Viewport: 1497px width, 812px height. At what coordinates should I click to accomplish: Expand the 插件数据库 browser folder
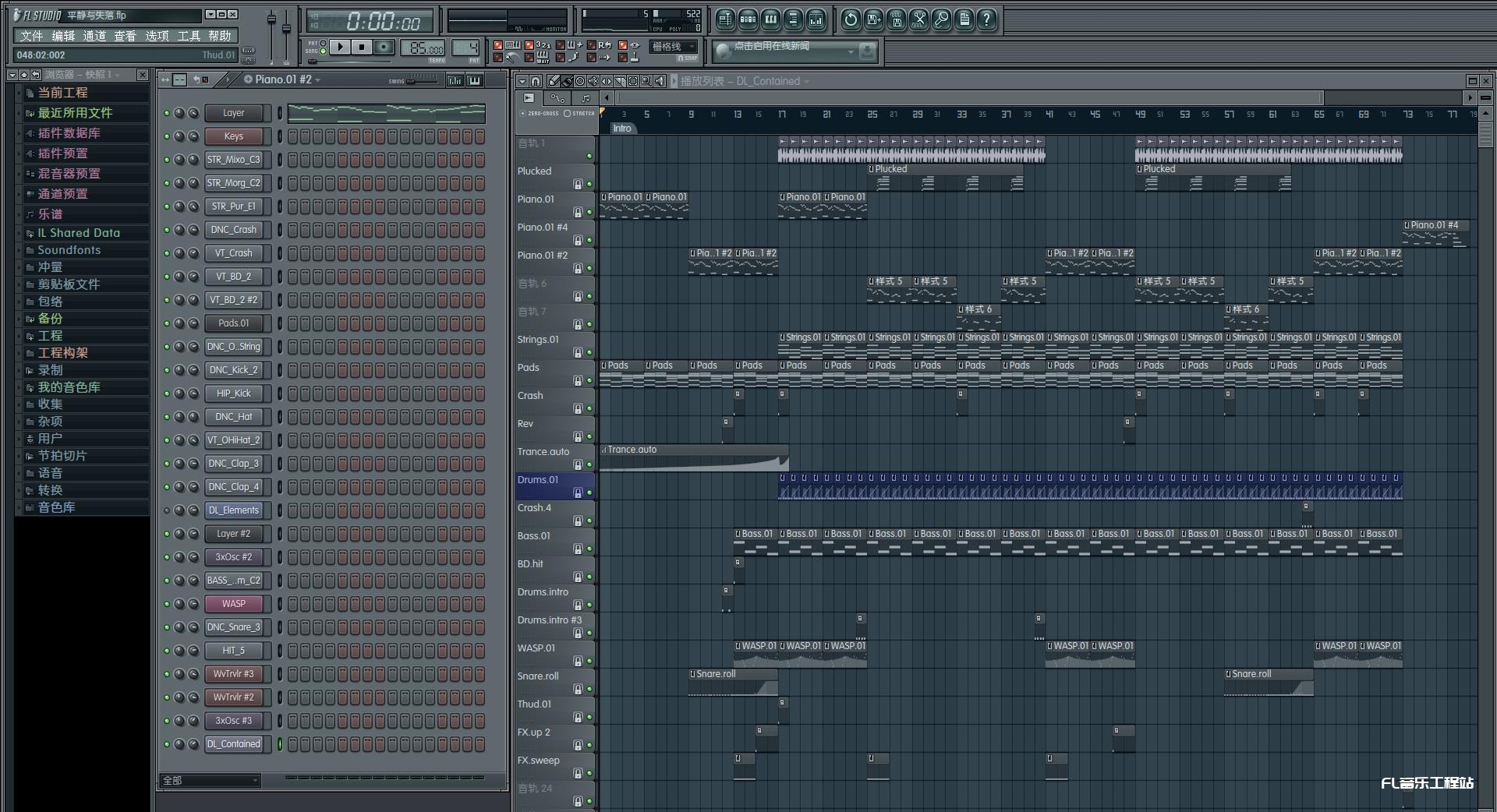86,133
